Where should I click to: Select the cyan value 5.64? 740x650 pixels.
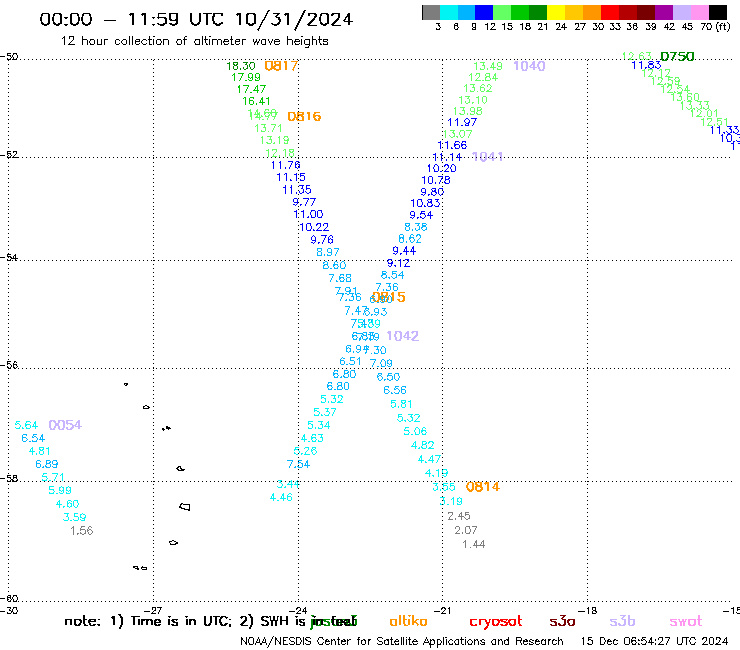coord(26,425)
